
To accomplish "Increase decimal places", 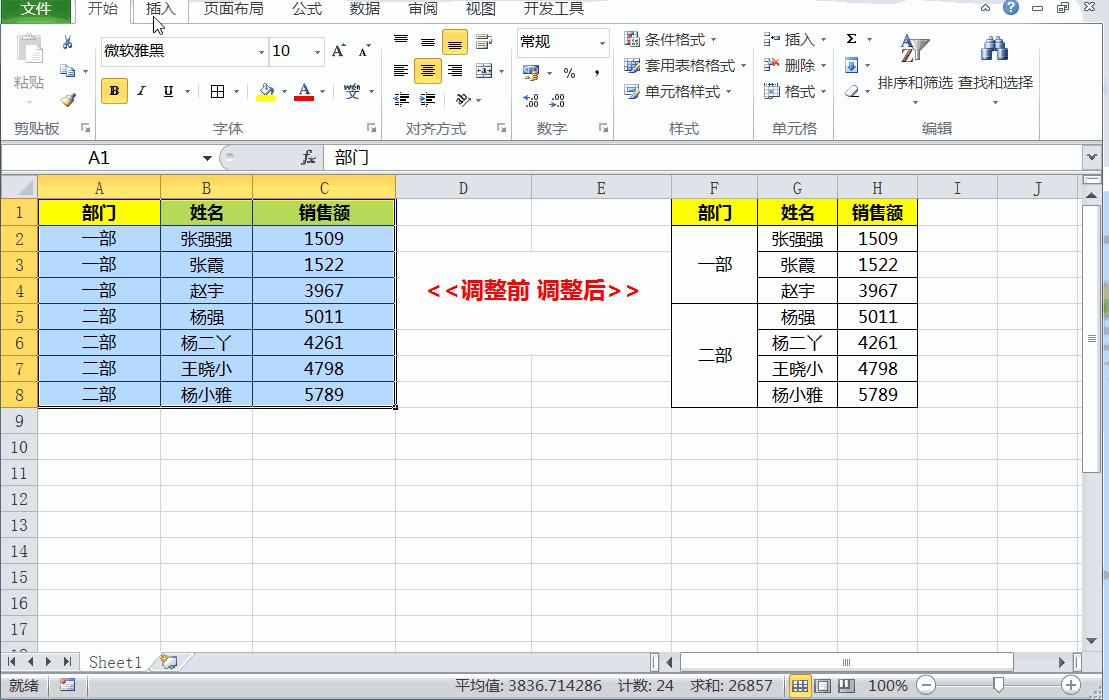I will (x=528, y=100).
